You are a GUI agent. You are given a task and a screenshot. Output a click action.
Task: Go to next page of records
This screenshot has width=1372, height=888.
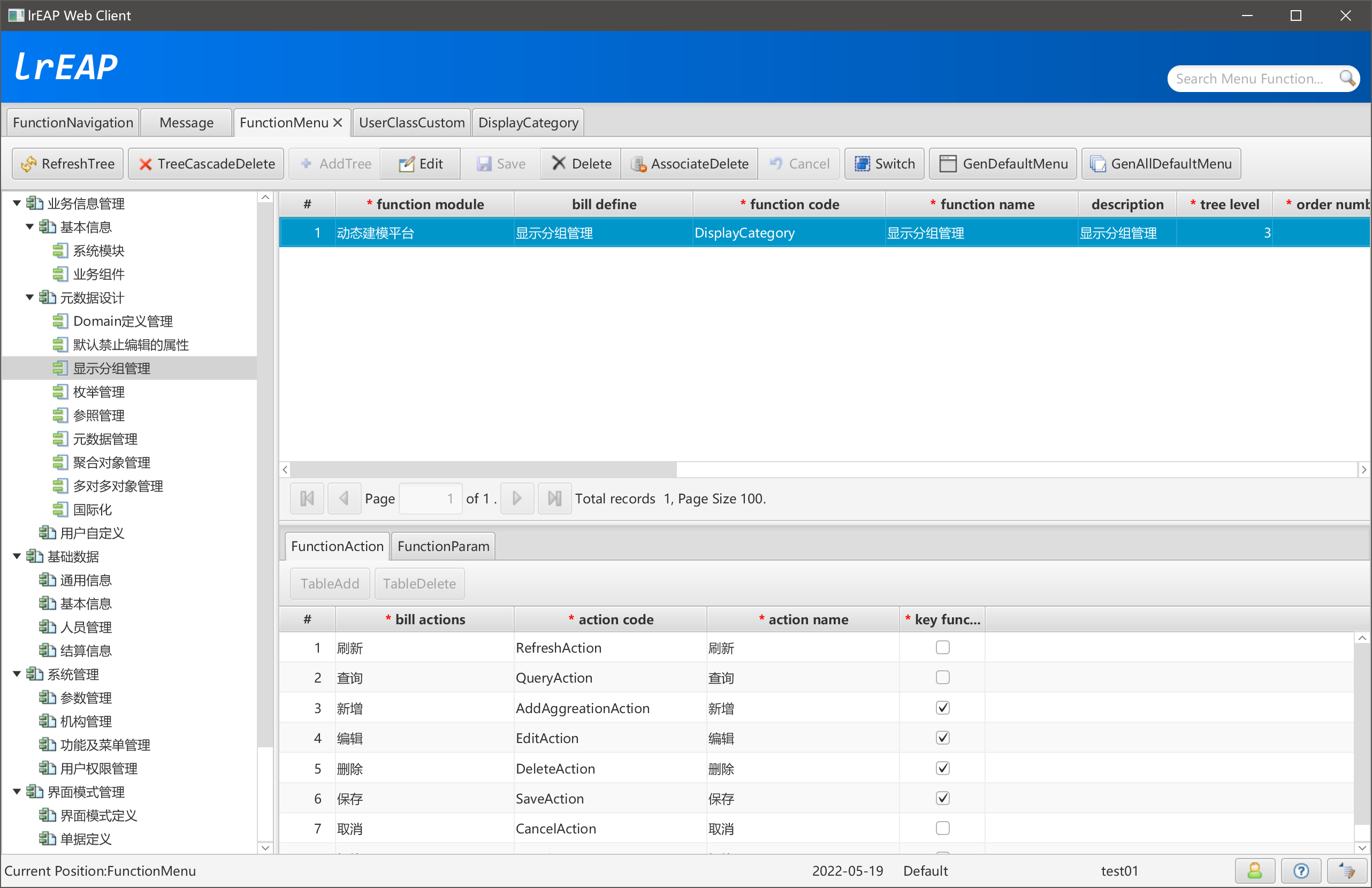click(x=517, y=499)
